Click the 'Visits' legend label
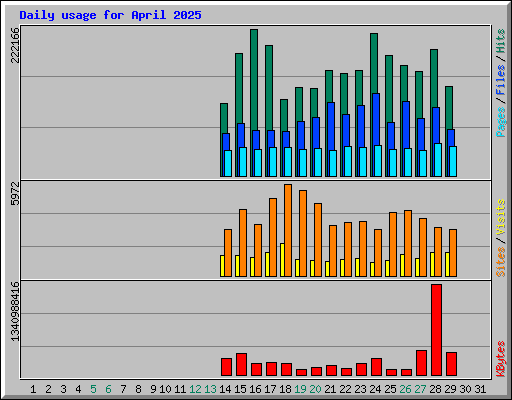 pyautogui.click(x=500, y=217)
